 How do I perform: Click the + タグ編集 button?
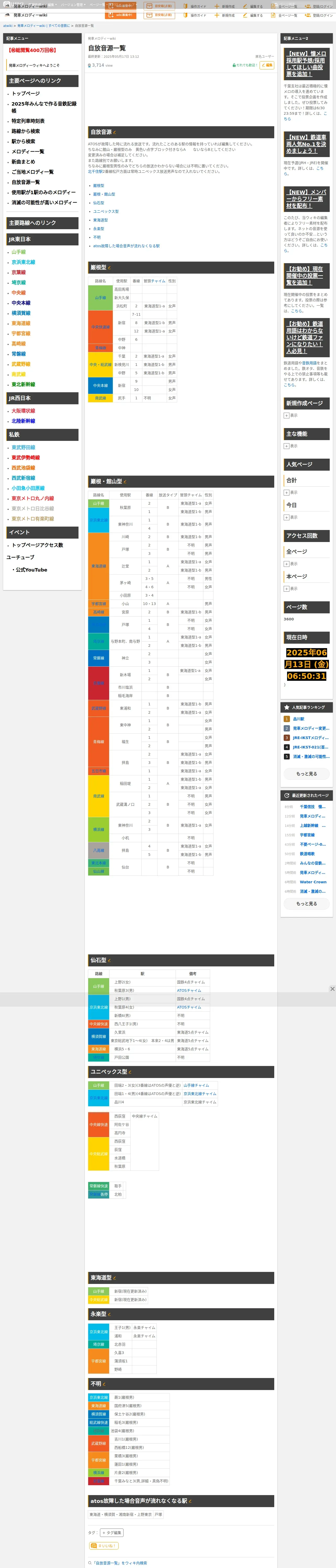pyautogui.click(x=111, y=1533)
